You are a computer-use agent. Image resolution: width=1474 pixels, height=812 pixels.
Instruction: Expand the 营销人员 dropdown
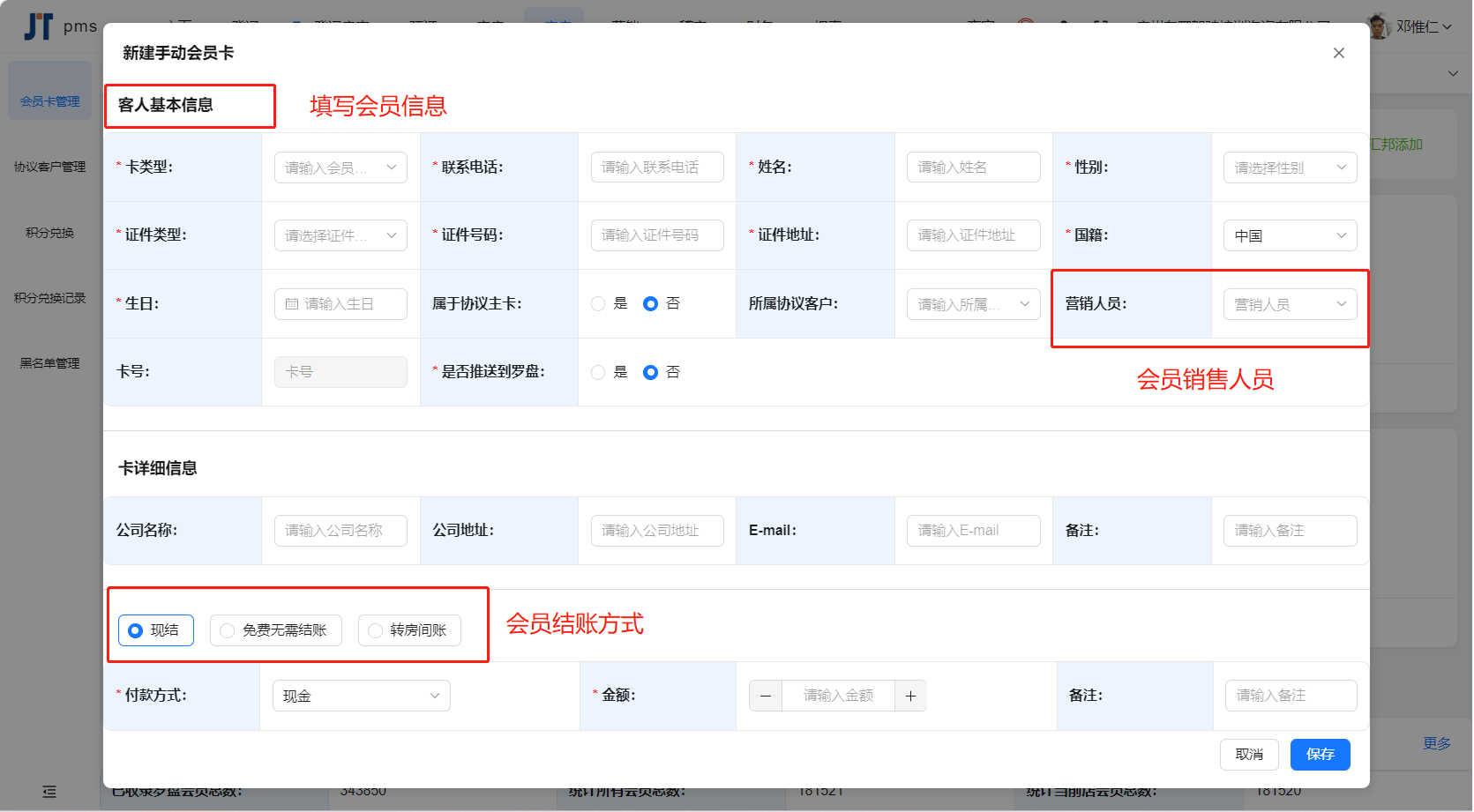point(1290,304)
